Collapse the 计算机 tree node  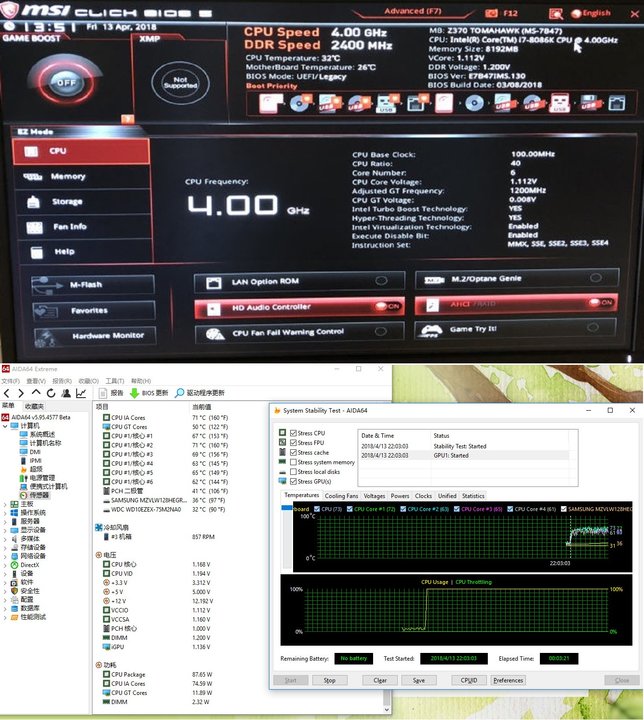[5, 426]
